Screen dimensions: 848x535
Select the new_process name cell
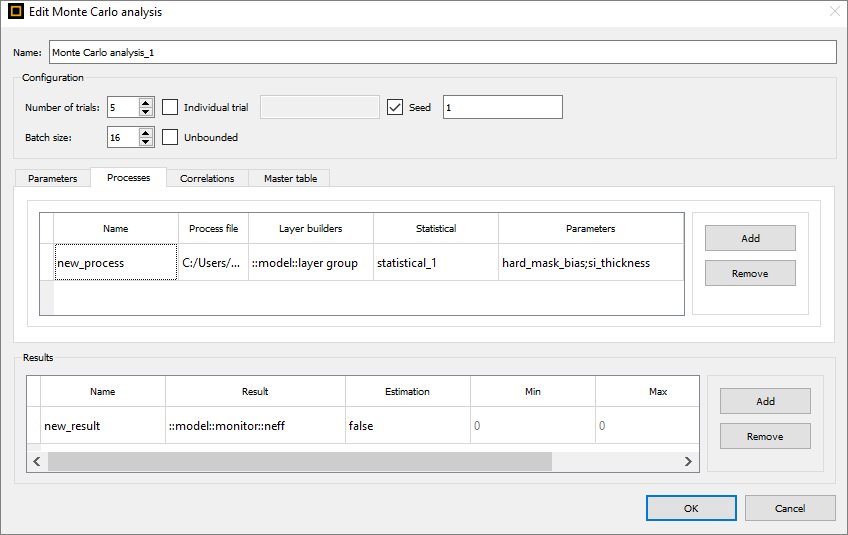click(116, 262)
